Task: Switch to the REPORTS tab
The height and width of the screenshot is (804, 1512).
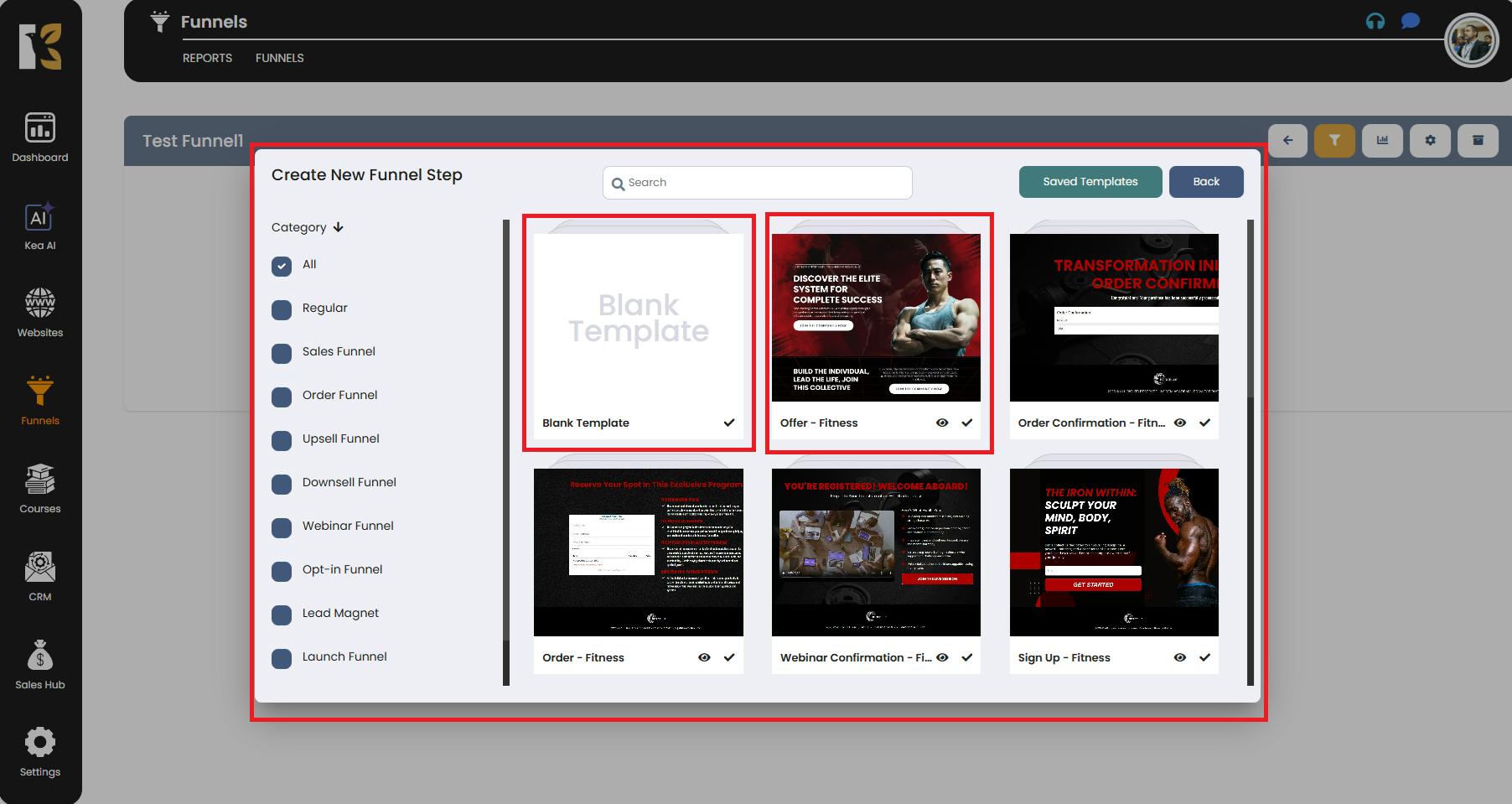Action: click(207, 58)
